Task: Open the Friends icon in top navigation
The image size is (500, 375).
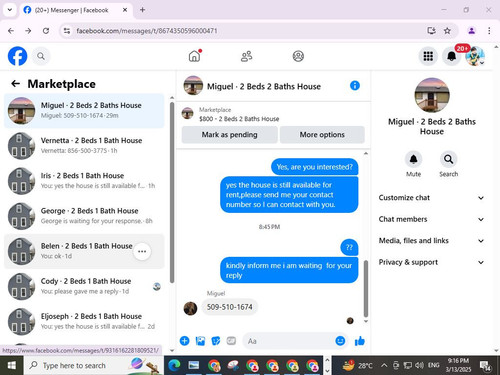Action: tap(246, 56)
